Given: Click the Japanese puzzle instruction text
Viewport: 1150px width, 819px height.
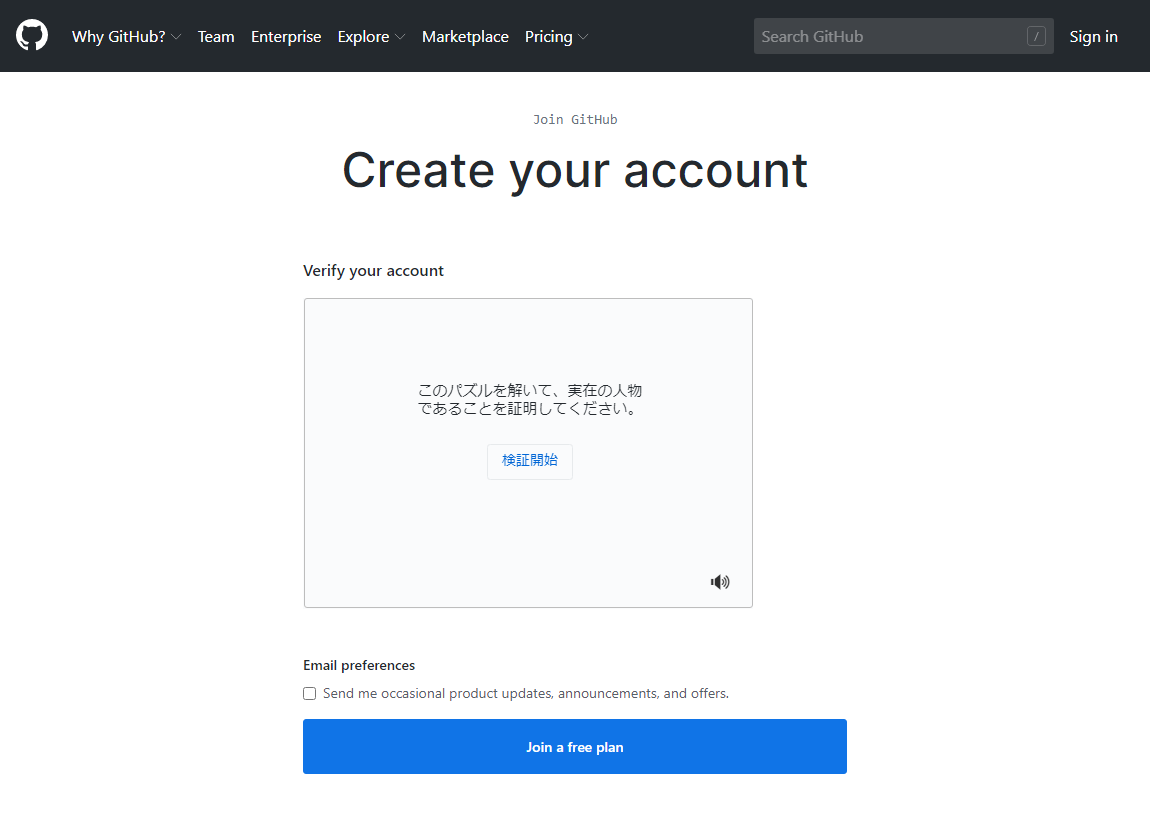Looking at the screenshot, I should tap(529, 399).
